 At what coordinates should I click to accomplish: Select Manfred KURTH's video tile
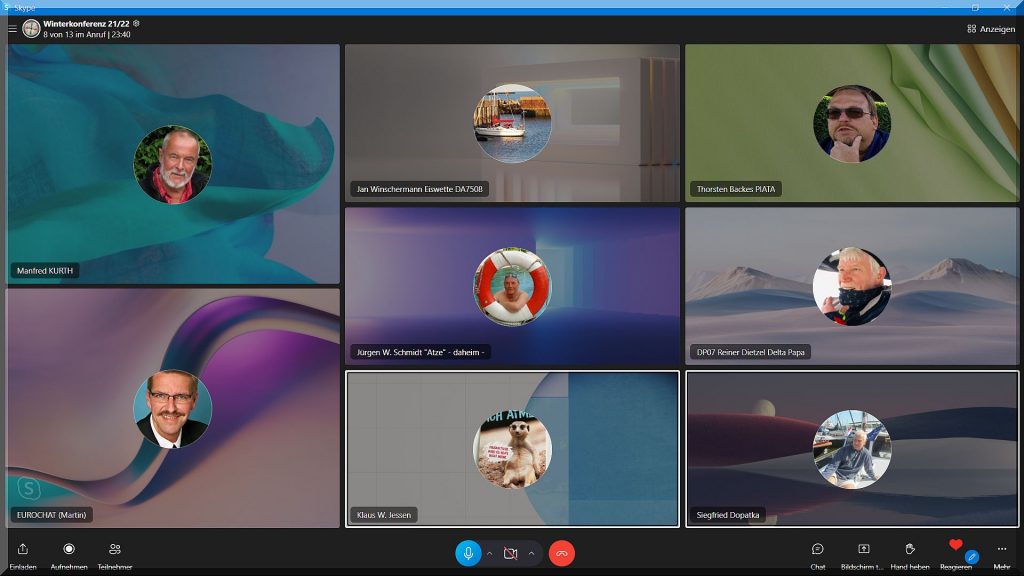[x=173, y=164]
